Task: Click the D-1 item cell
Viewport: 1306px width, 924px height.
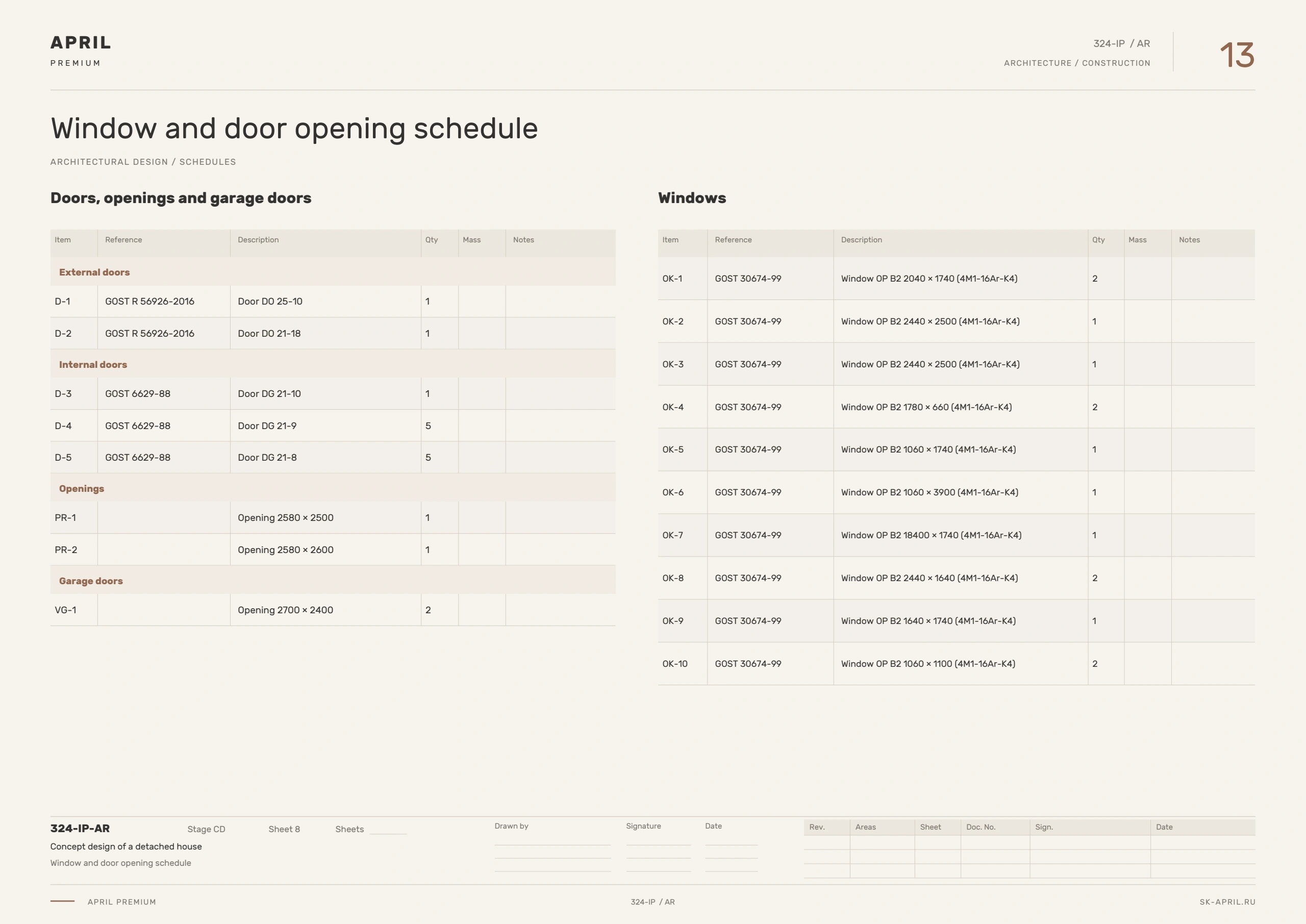Action: coord(74,302)
